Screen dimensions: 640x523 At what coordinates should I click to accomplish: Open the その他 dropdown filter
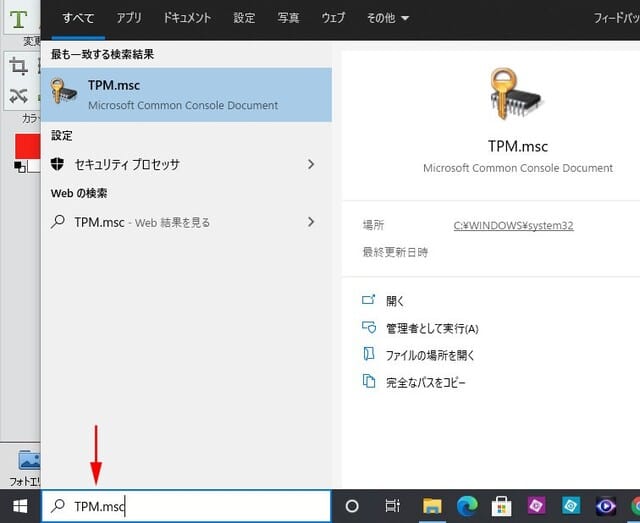point(388,18)
